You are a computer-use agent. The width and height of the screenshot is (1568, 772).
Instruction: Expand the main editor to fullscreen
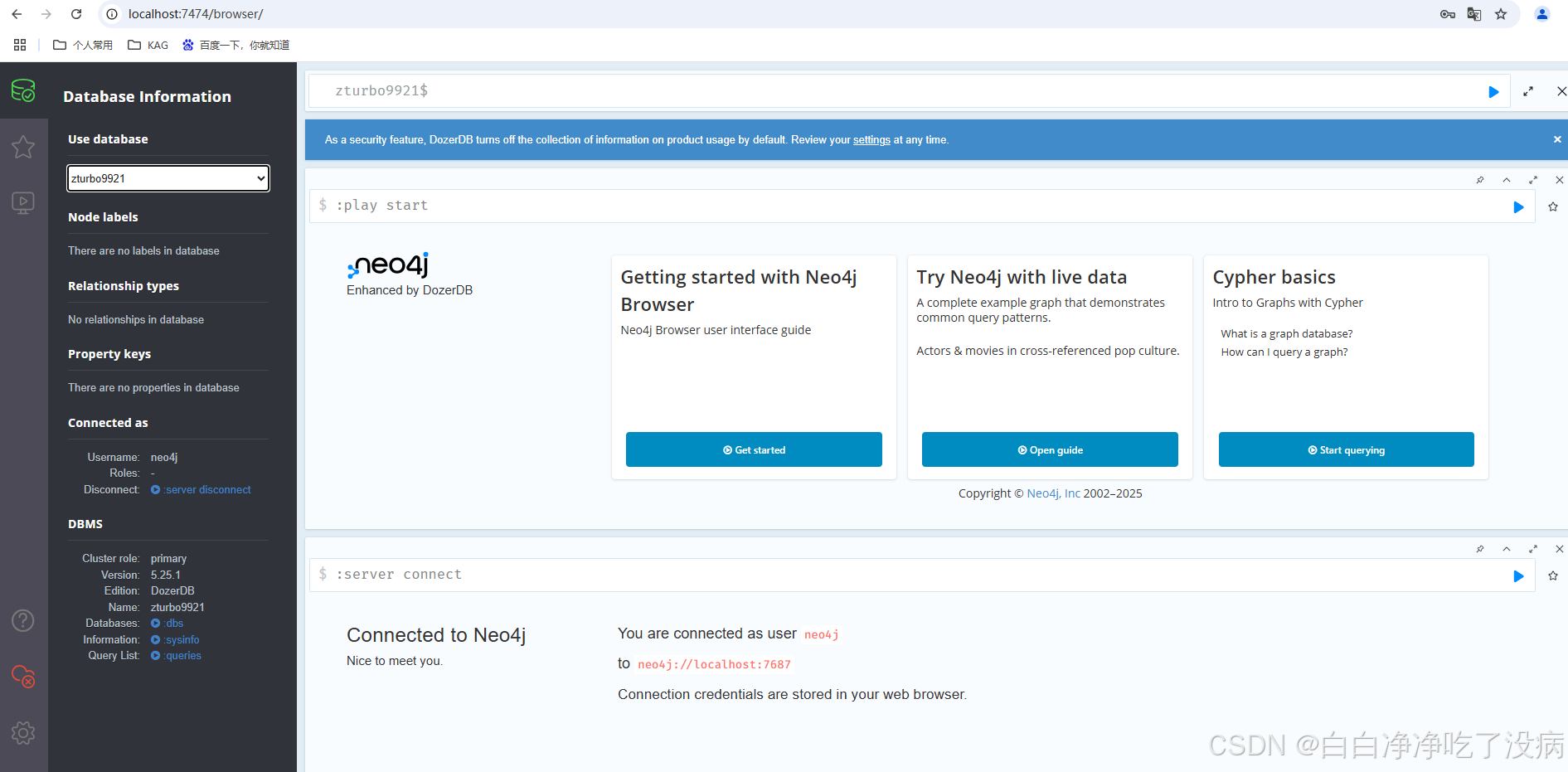click(1528, 92)
